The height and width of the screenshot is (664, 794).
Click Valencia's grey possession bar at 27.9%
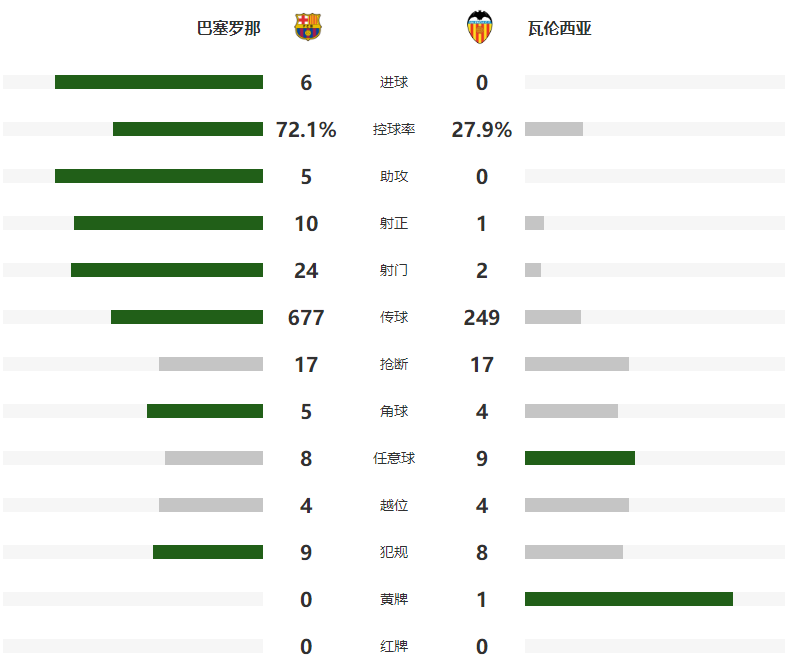click(554, 129)
